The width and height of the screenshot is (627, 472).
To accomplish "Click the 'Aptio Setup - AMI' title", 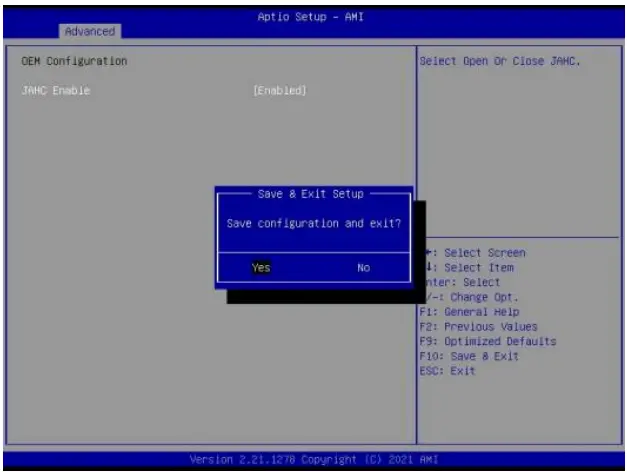I will point(311,17).
